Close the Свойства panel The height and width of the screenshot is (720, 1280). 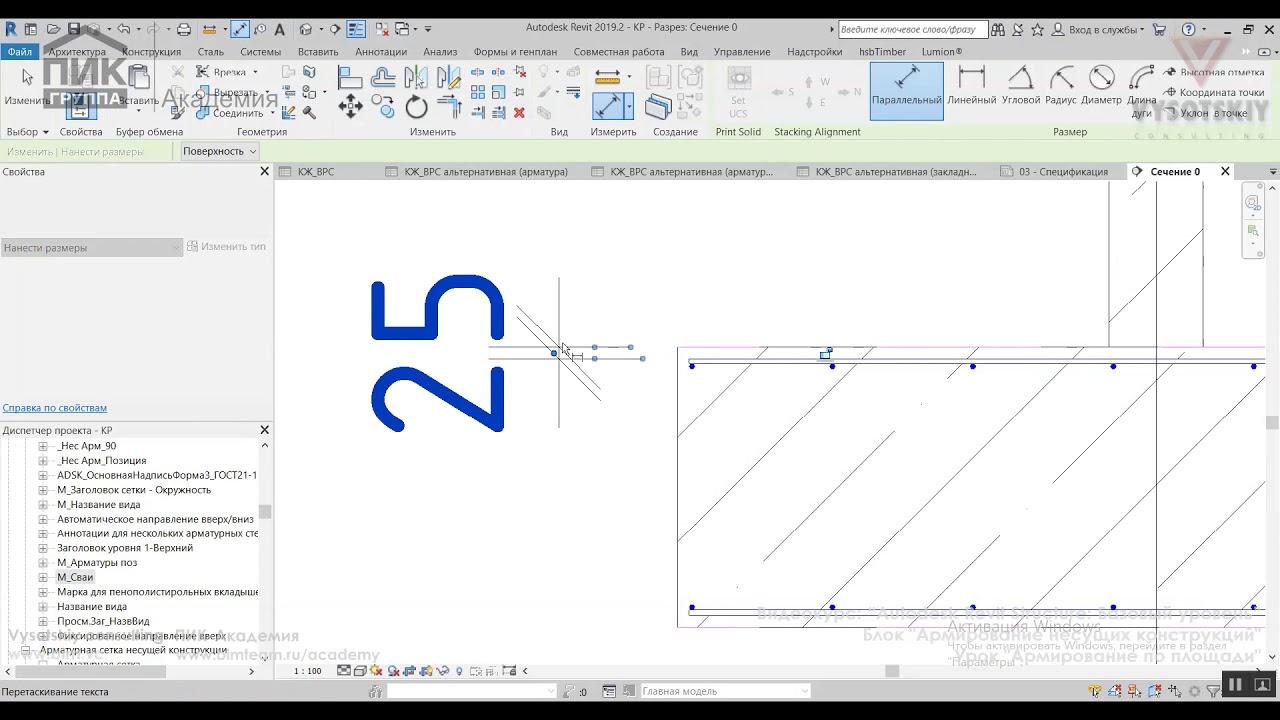[265, 172]
